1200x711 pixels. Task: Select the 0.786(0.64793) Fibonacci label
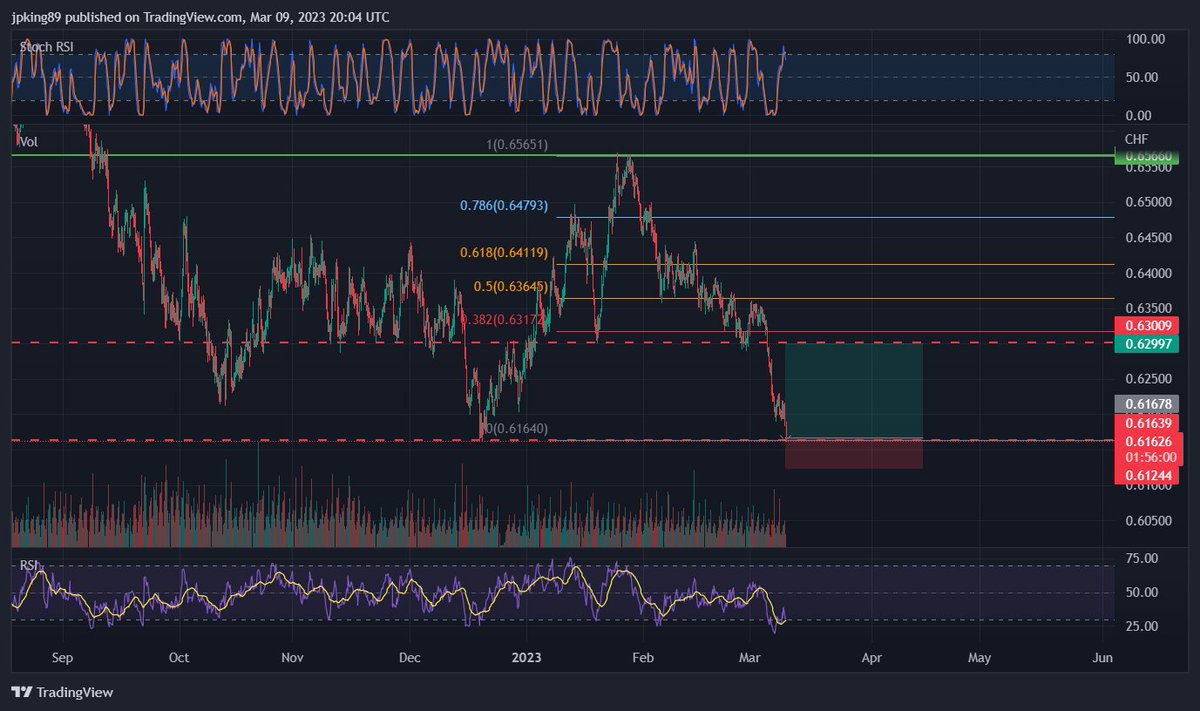[x=504, y=206]
